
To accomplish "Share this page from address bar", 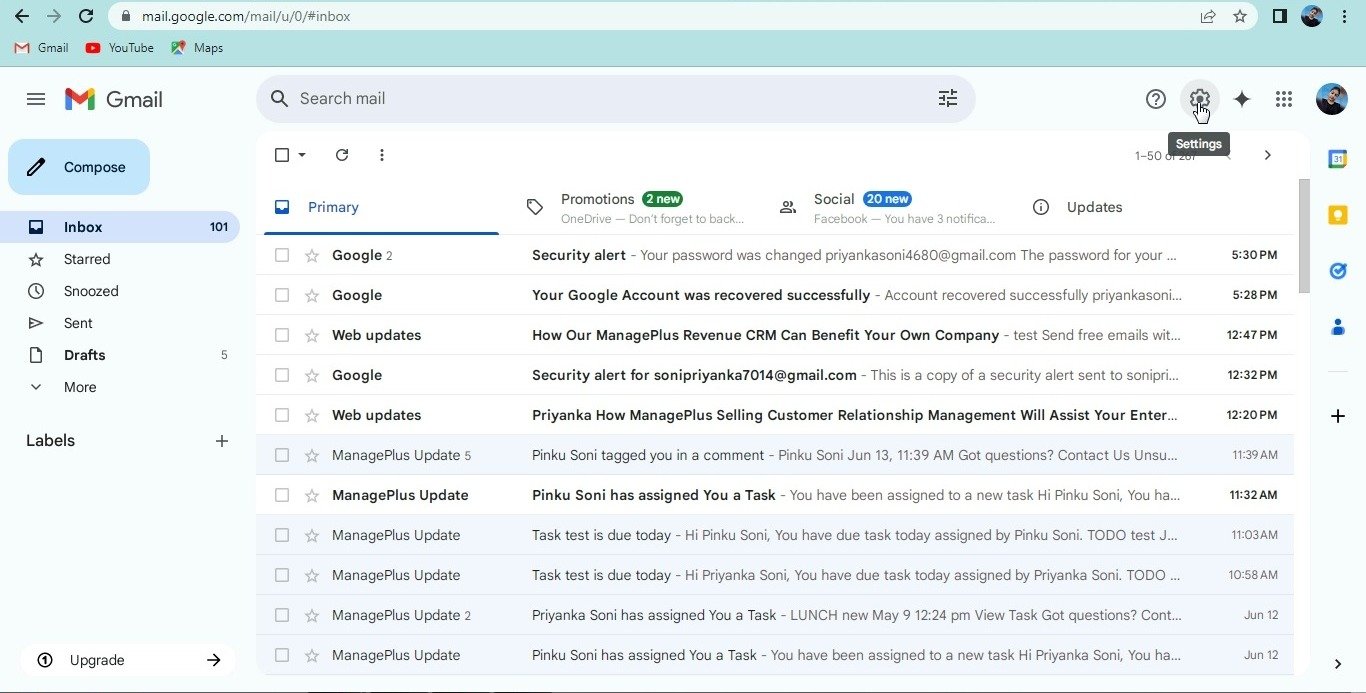I will (1208, 16).
